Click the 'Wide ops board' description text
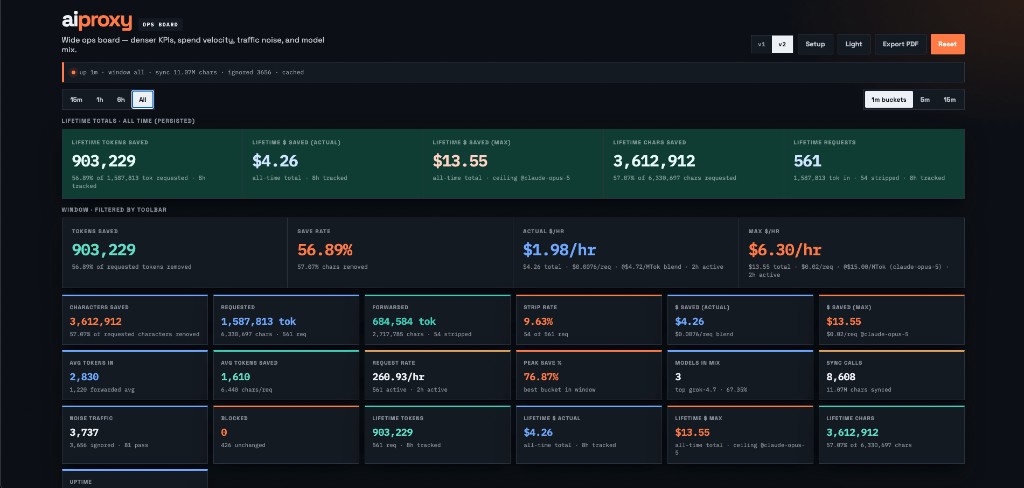 pos(193,44)
